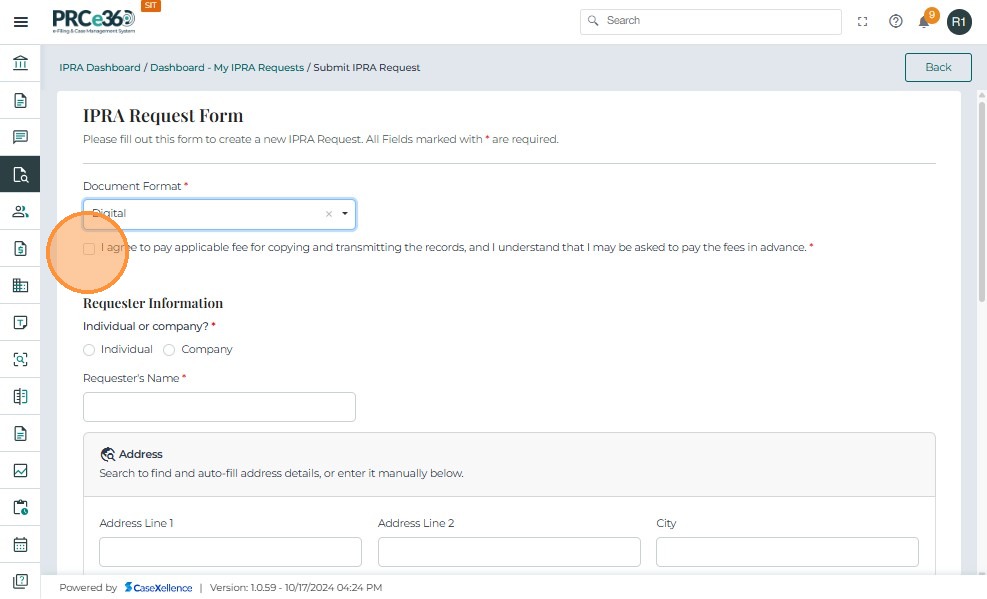The width and height of the screenshot is (987, 599).
Task: Expand the Document Format dropdown arrow
Action: [345, 214]
